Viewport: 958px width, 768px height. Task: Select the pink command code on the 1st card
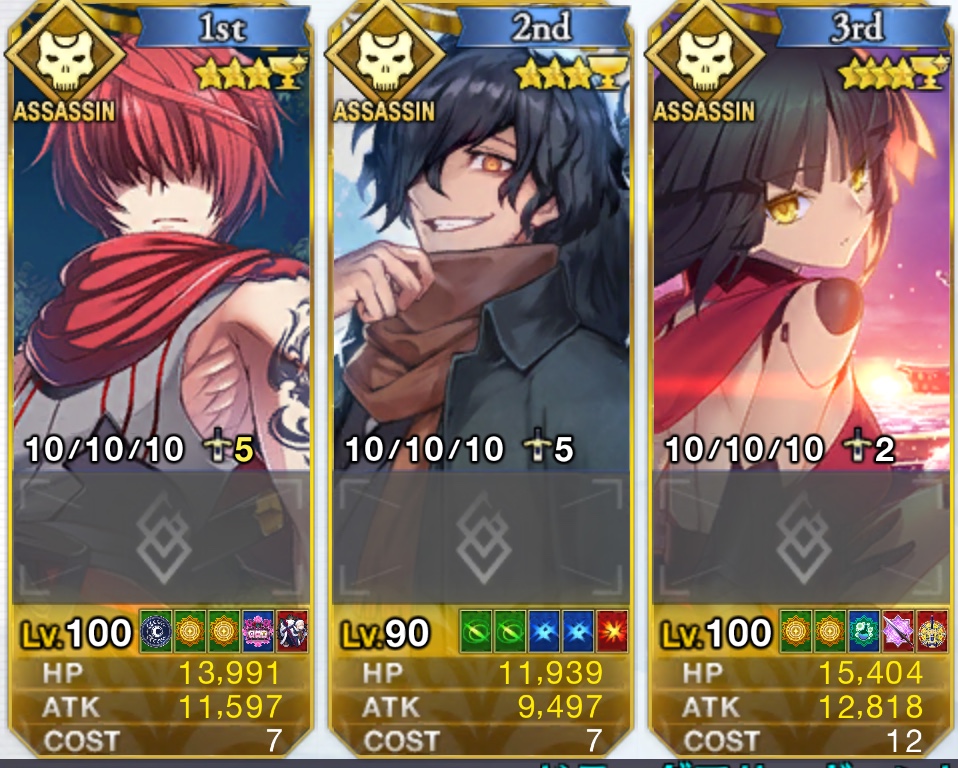coord(258,632)
